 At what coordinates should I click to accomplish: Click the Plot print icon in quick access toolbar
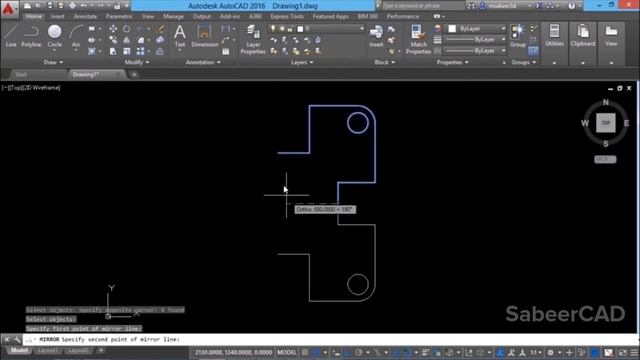coord(72,6)
